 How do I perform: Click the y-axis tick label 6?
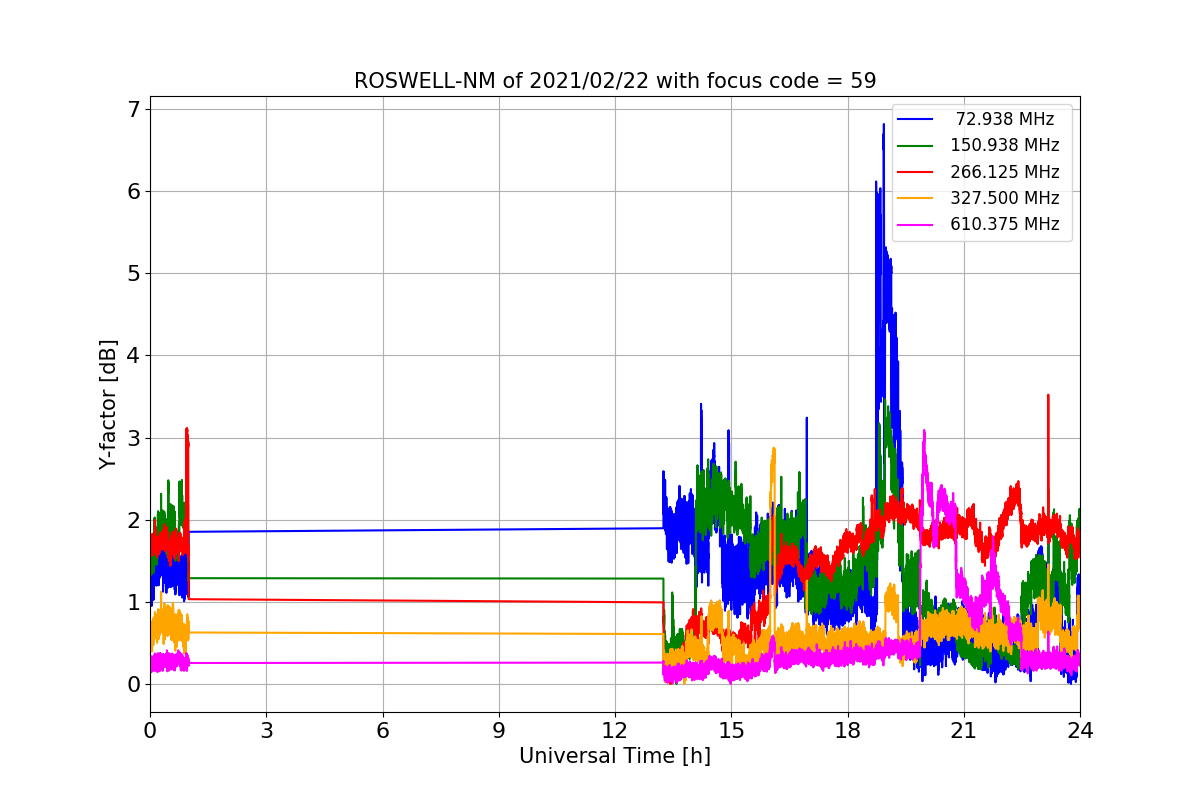134,191
